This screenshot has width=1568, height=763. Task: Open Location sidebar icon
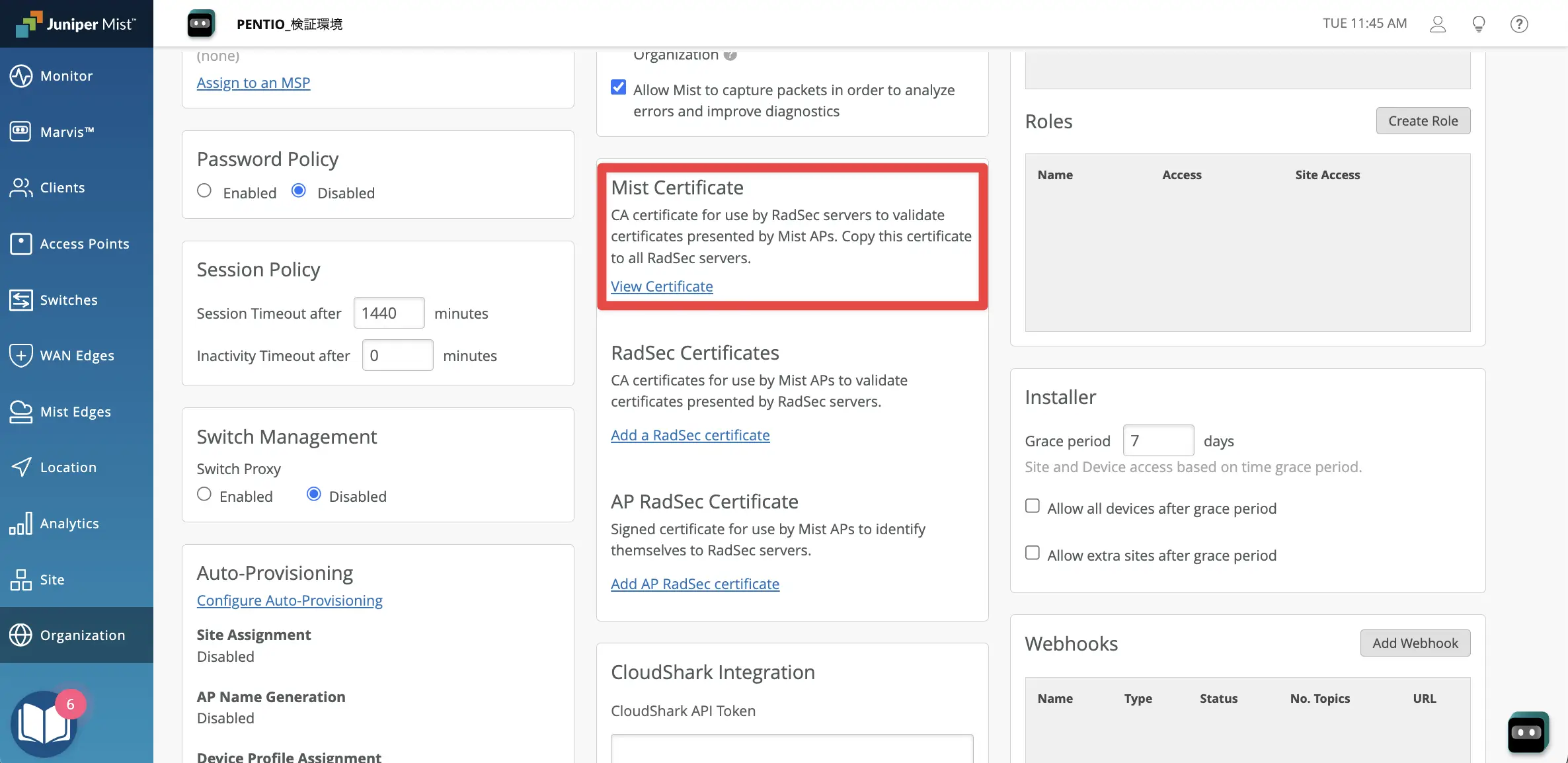coord(20,467)
